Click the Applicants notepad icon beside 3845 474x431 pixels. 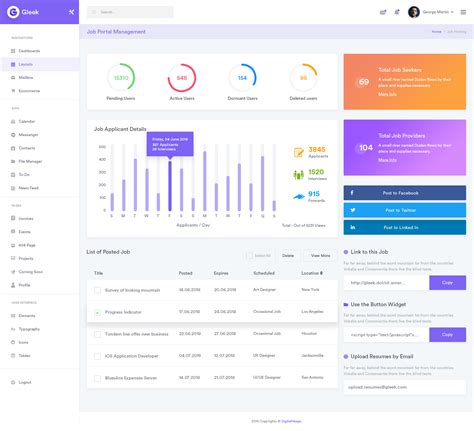[x=299, y=152]
